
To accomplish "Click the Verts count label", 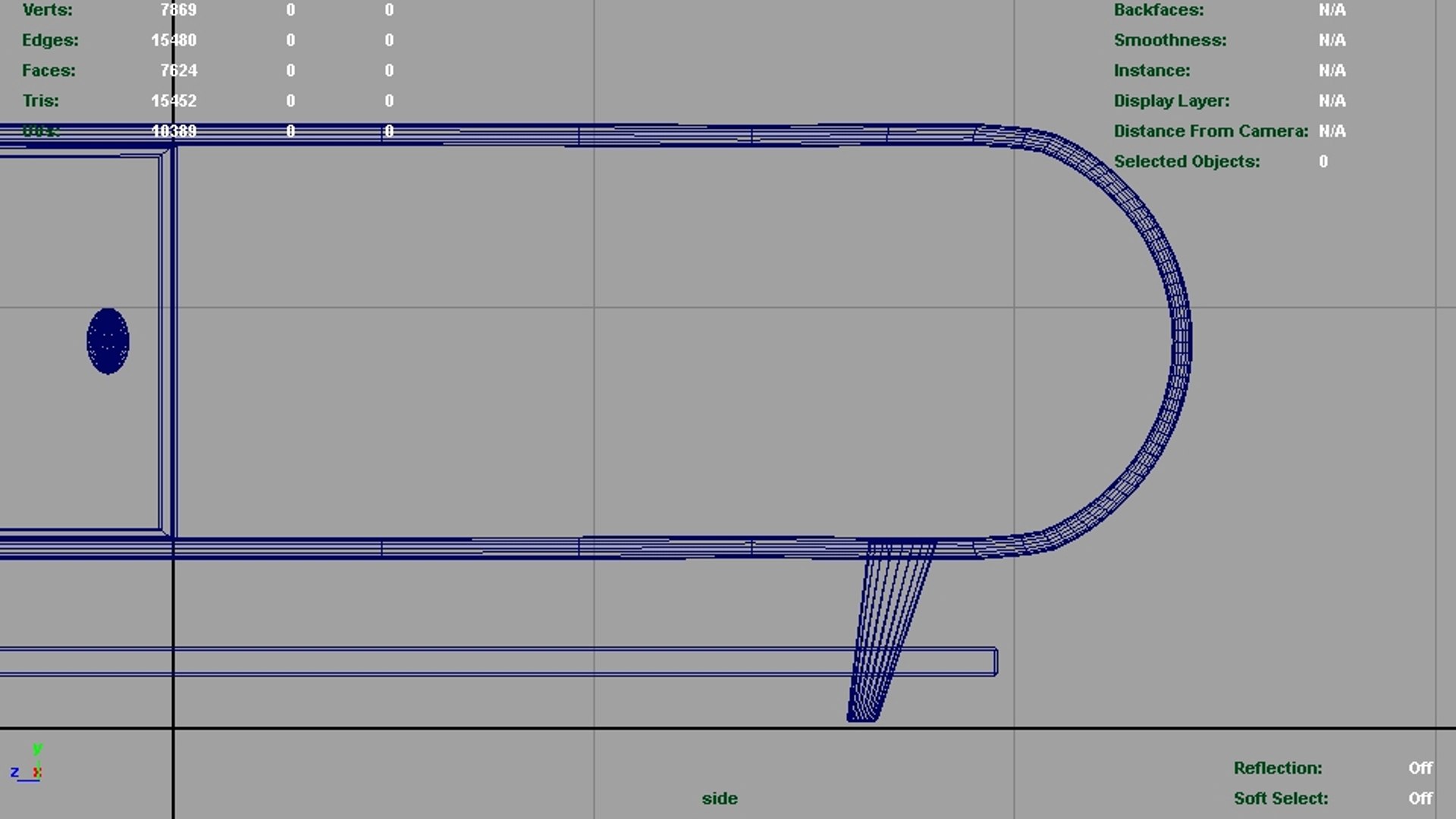I will [x=47, y=10].
